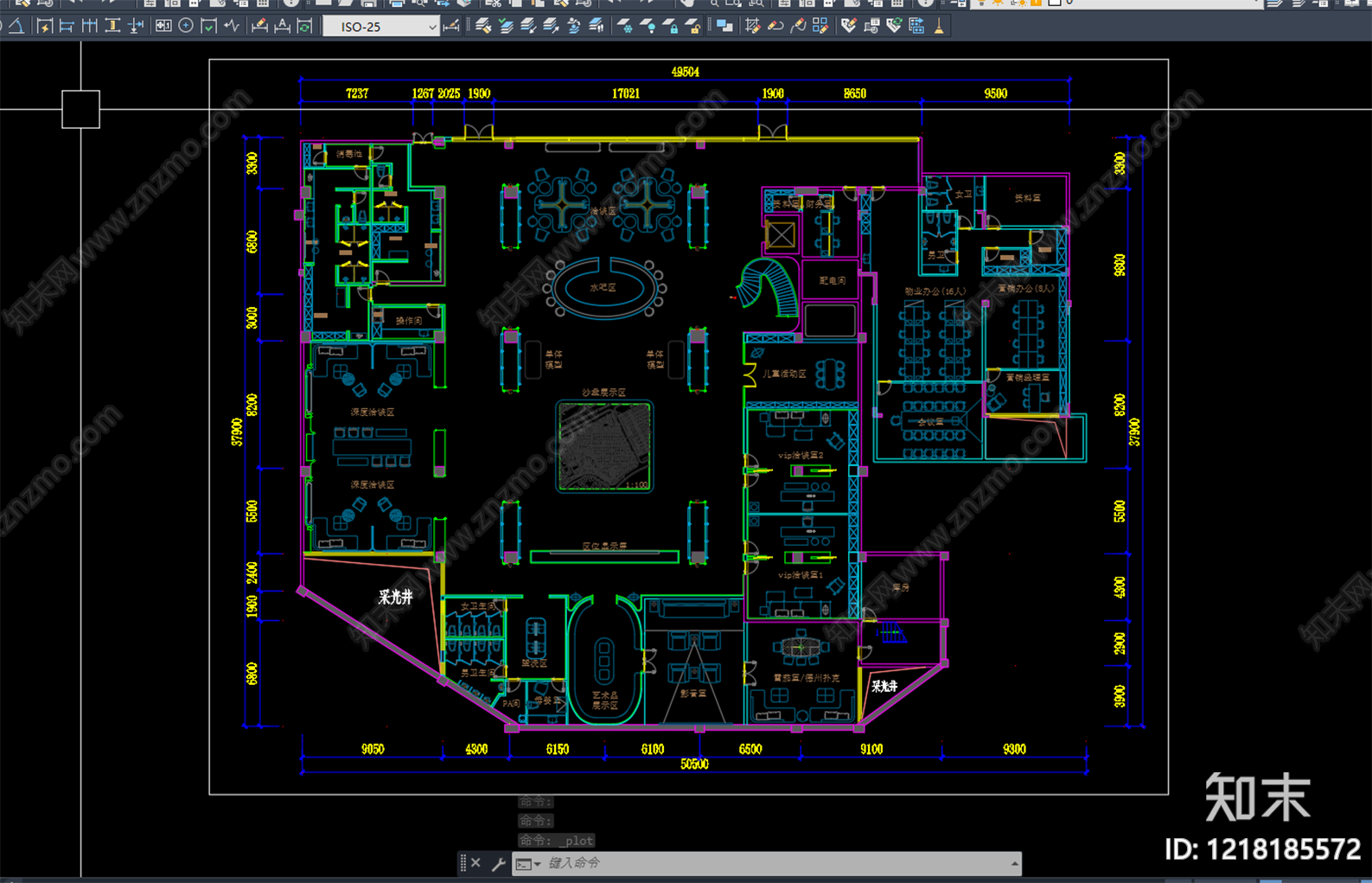Click the Layer Freeze snowflake icon
The image size is (1372, 883).
pyautogui.click(x=624, y=26)
